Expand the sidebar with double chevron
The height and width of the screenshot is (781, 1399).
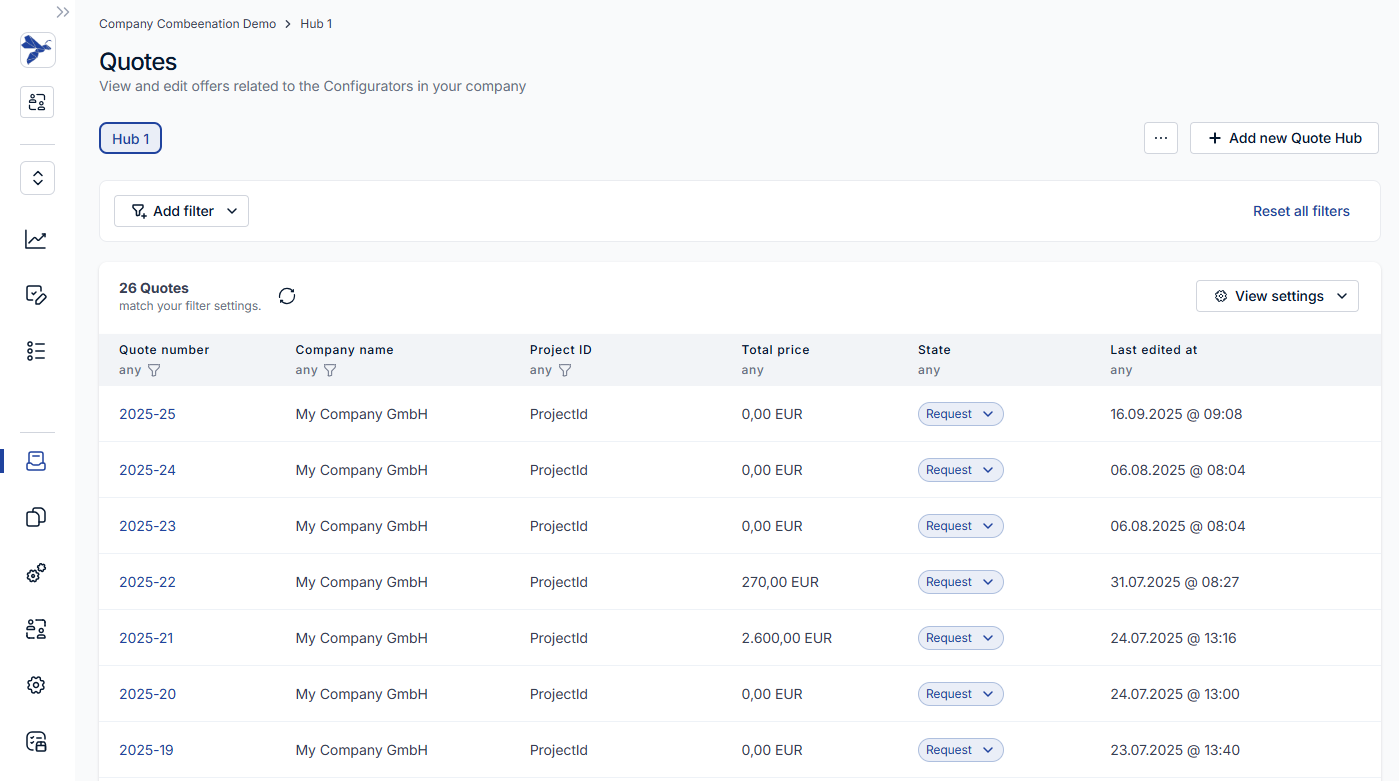pos(63,12)
